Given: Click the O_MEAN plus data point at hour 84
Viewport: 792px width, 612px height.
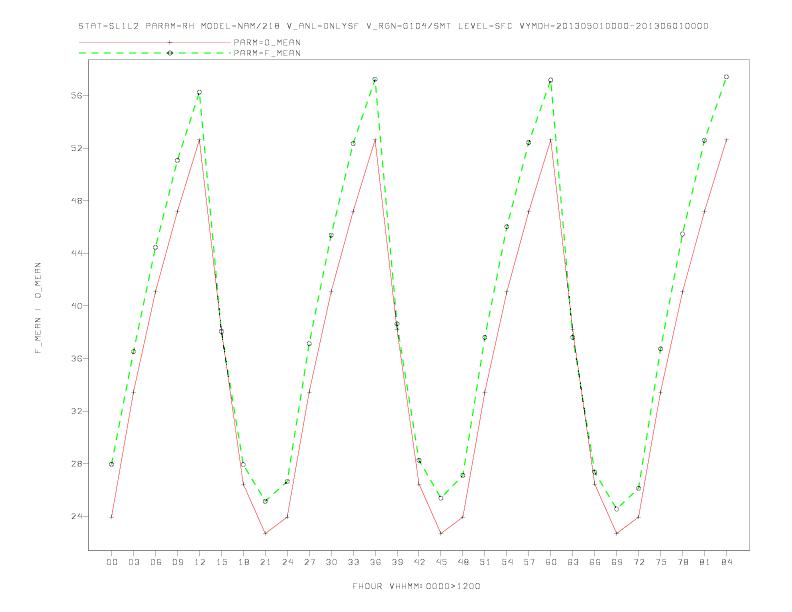Looking at the screenshot, I should tap(726, 139).
